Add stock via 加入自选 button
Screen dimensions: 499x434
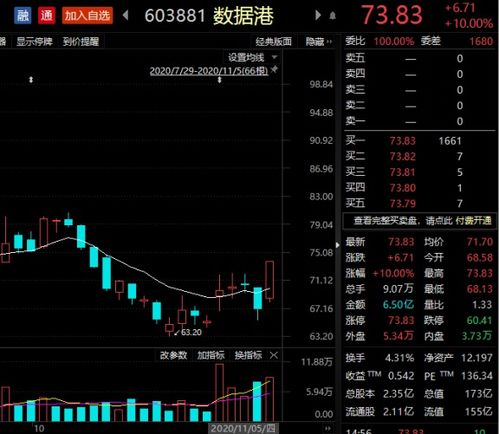tap(87, 16)
